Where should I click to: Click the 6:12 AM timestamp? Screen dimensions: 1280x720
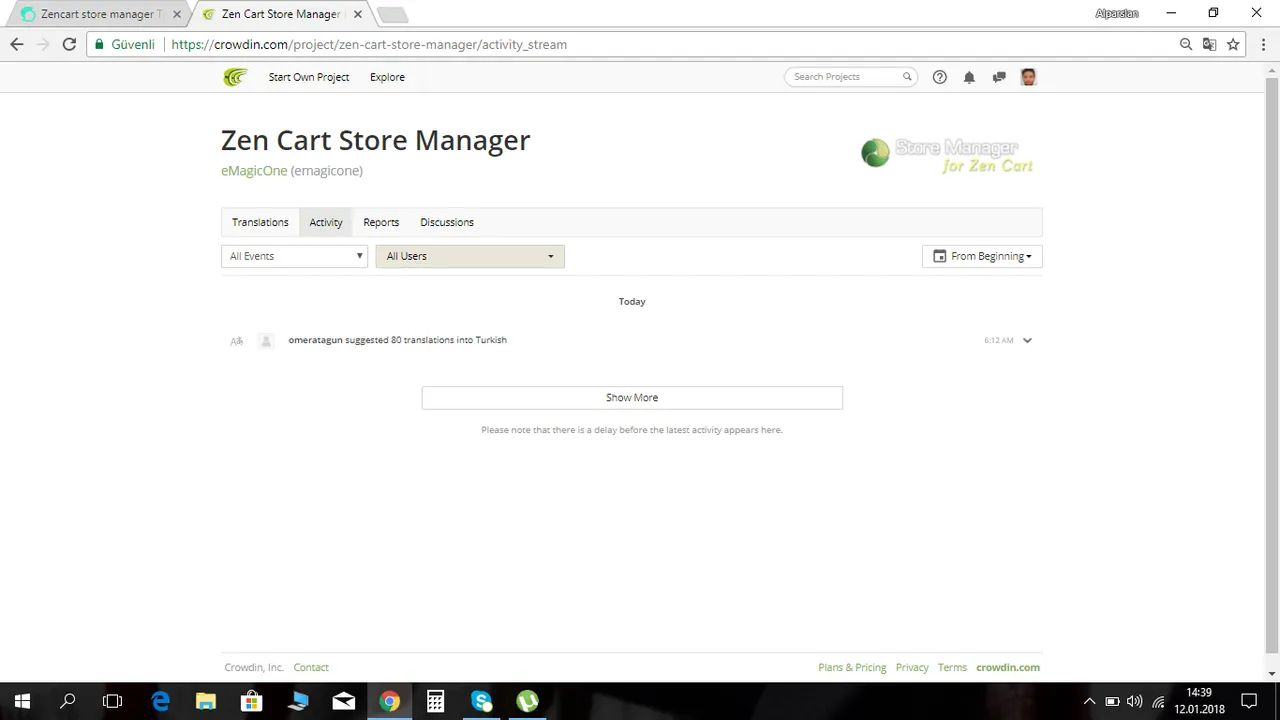[x=998, y=341]
